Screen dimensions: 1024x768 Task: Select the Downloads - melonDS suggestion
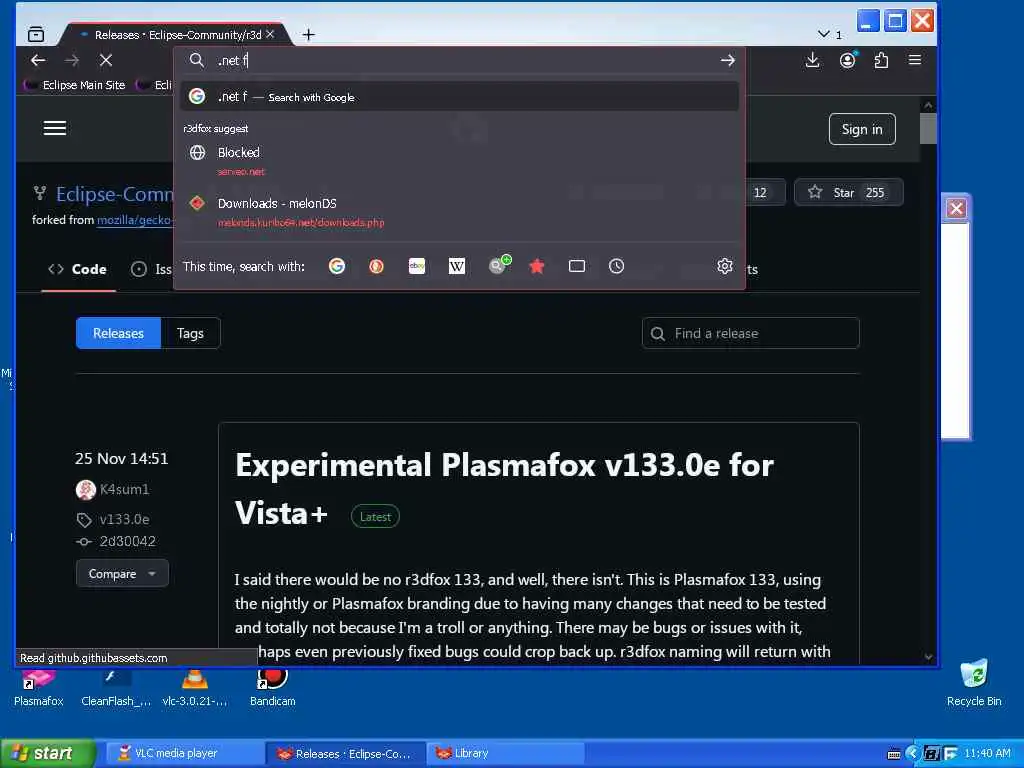tap(459, 212)
